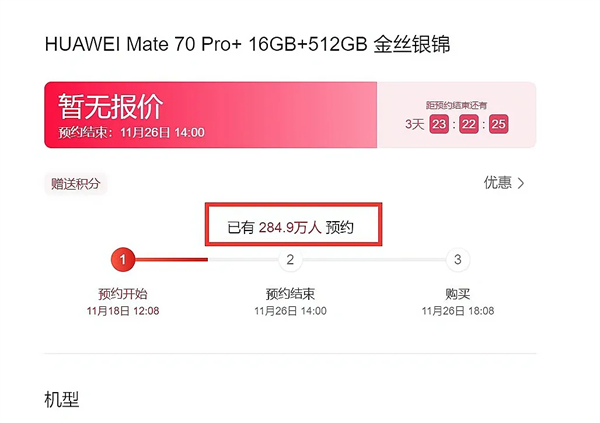Click step 3 circle marker
Screen dimensions: 600x423
pos(458,260)
